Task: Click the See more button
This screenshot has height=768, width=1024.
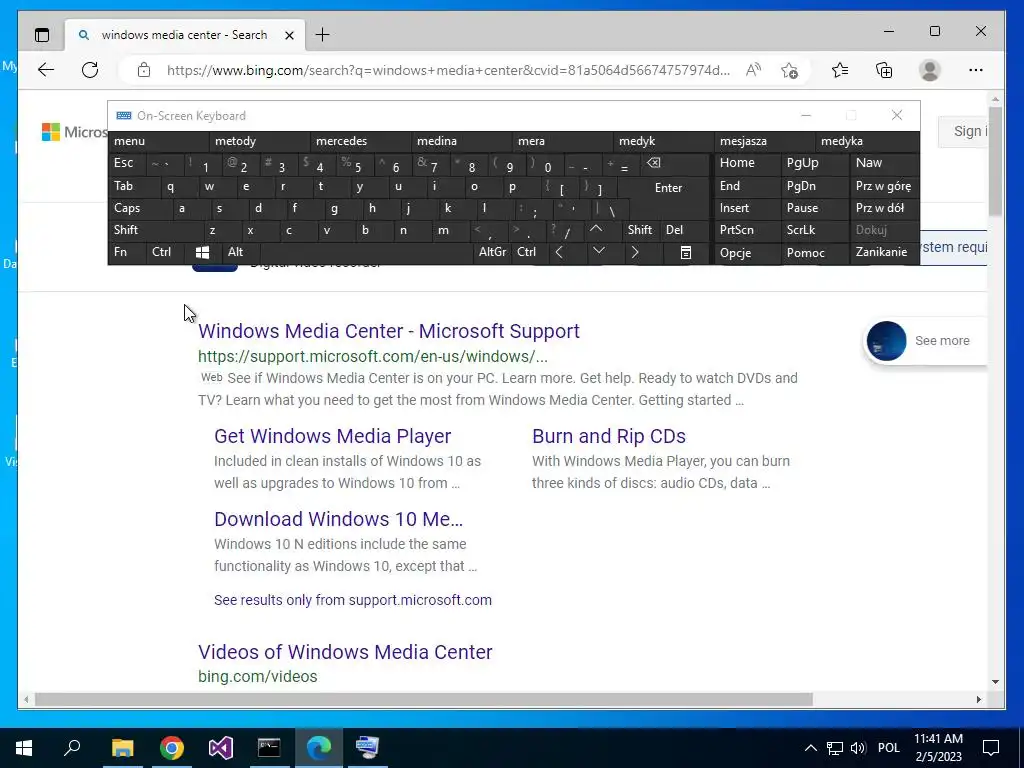Action: [925, 341]
